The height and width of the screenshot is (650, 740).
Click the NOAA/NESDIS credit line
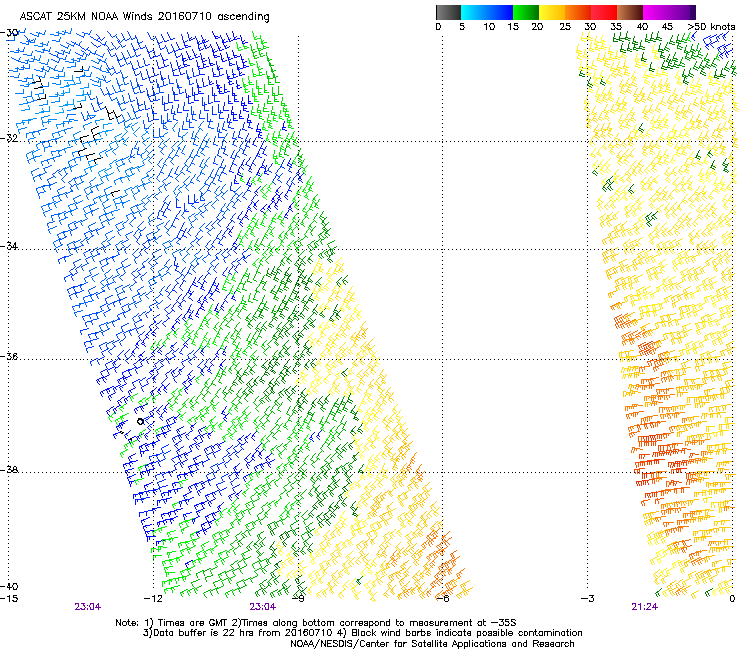click(x=432, y=644)
